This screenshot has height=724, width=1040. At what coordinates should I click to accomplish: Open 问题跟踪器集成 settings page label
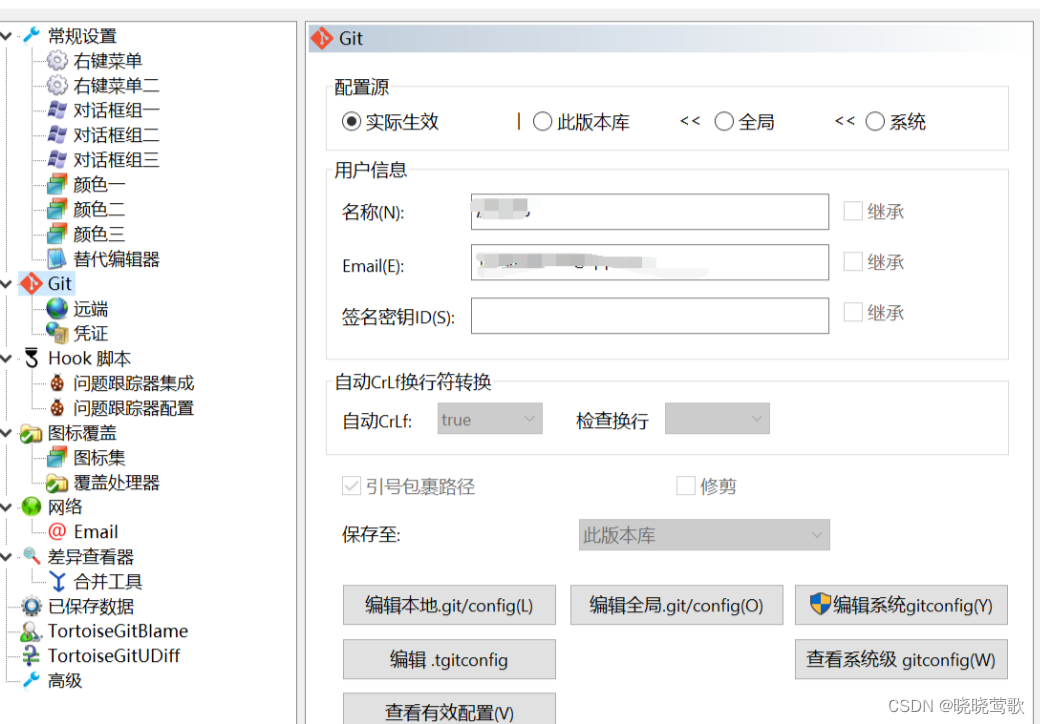pyautogui.click(x=133, y=383)
